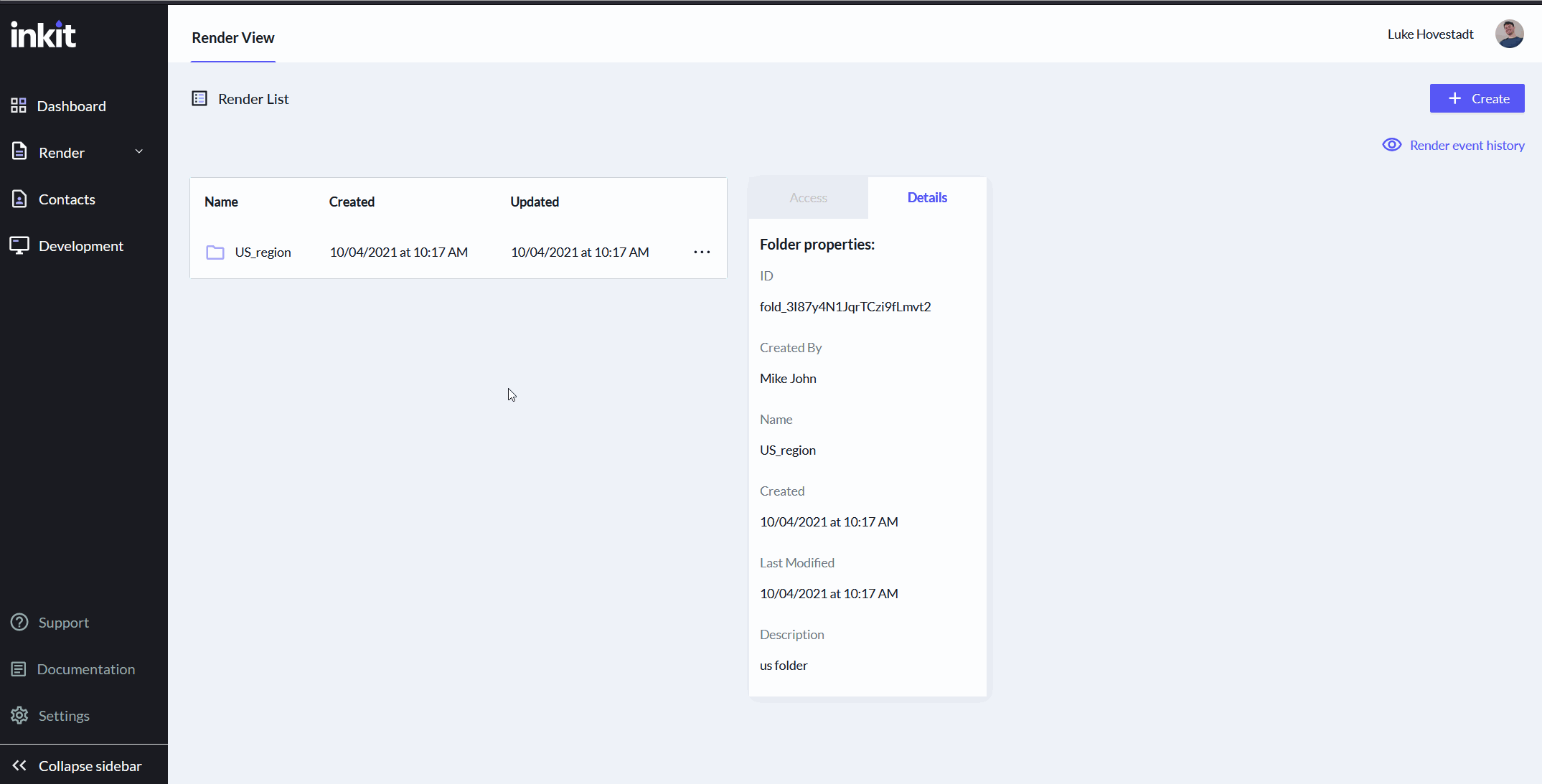1542x784 pixels.
Task: Click the US_region folder name
Action: 263,252
